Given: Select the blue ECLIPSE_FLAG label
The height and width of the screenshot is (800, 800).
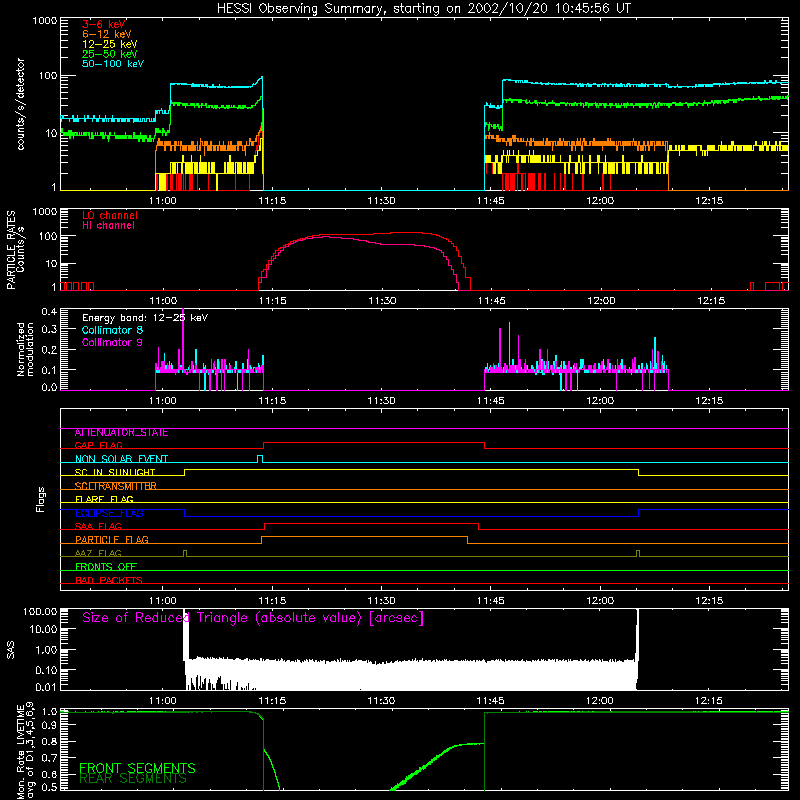Looking at the screenshot, I should click(109, 513).
